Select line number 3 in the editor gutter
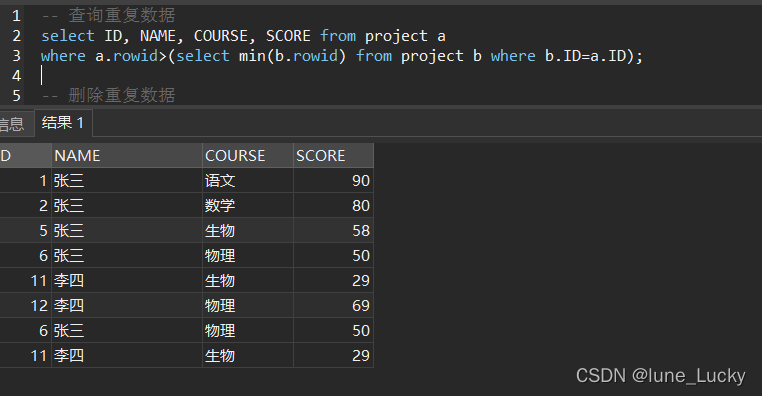Image resolution: width=762 pixels, height=396 pixels. pos(17,56)
